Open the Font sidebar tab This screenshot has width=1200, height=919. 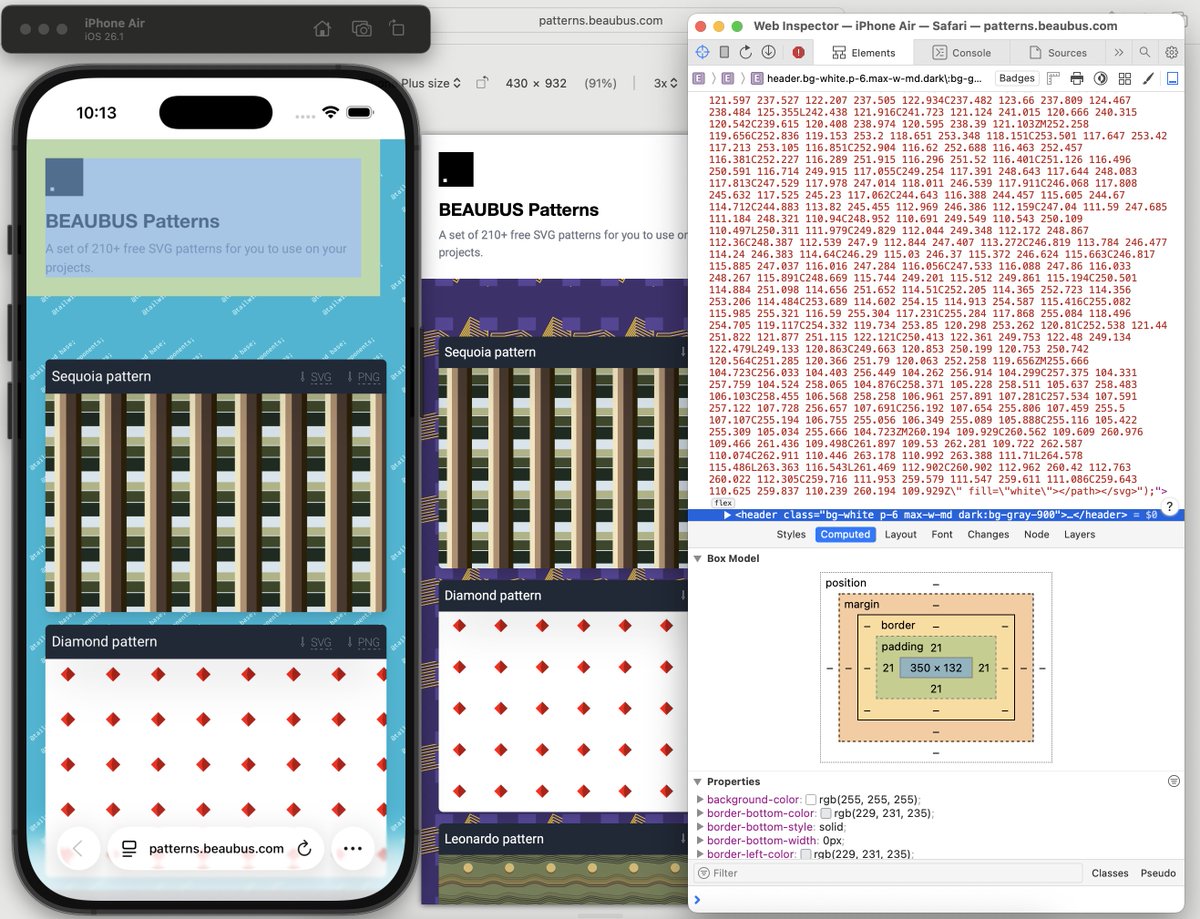[x=942, y=534]
